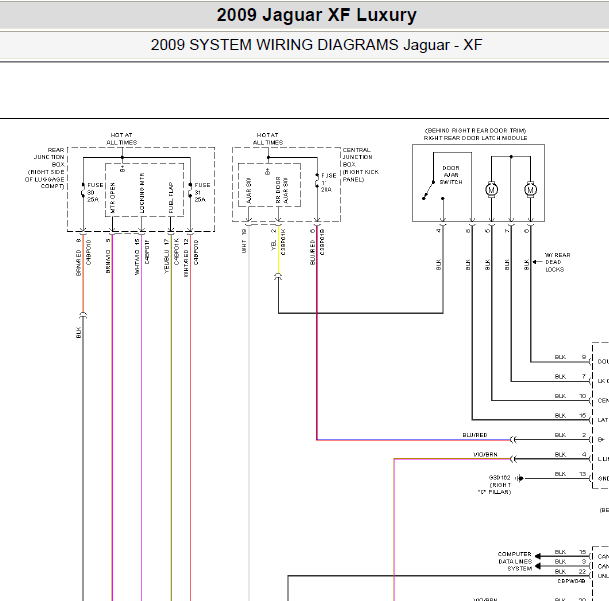Click the '2009 SYSTEM WIRING DIAGRAMS Jaguar - XF' subtitle

317,45
